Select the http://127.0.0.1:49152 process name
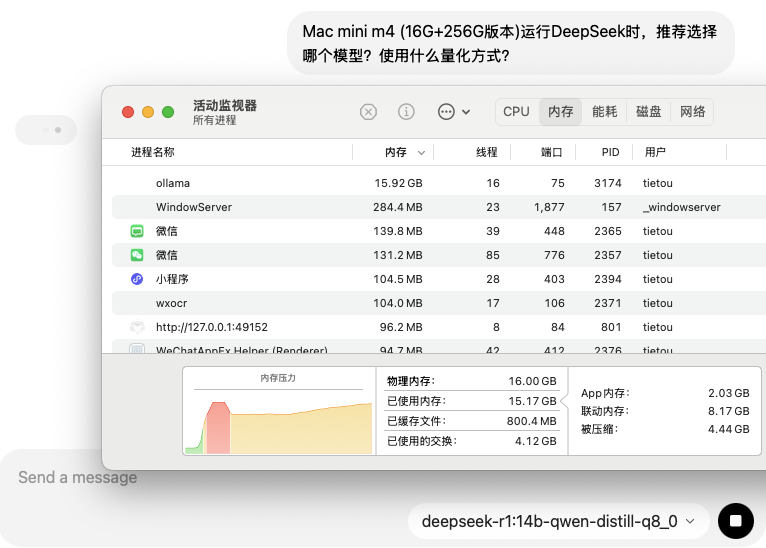 (x=212, y=327)
